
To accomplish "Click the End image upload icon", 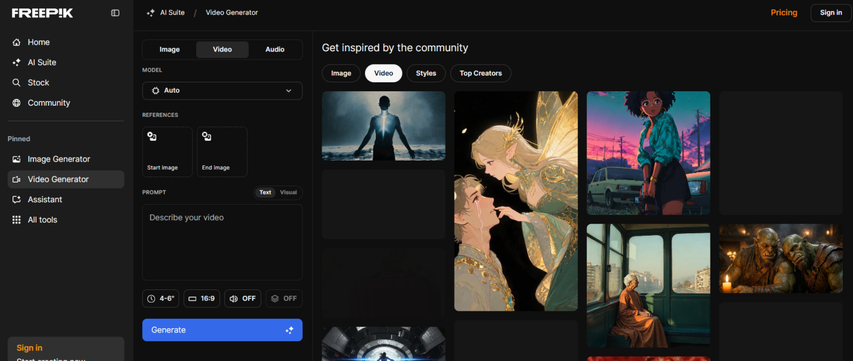I will [207, 137].
